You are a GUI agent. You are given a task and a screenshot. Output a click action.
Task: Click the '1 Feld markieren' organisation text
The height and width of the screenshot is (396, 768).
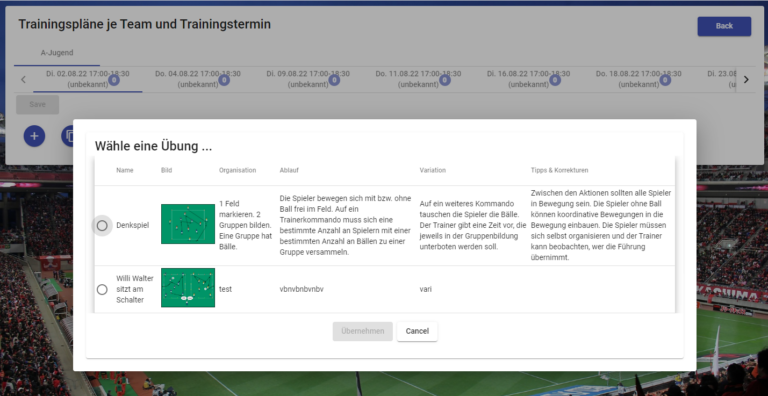pos(245,225)
